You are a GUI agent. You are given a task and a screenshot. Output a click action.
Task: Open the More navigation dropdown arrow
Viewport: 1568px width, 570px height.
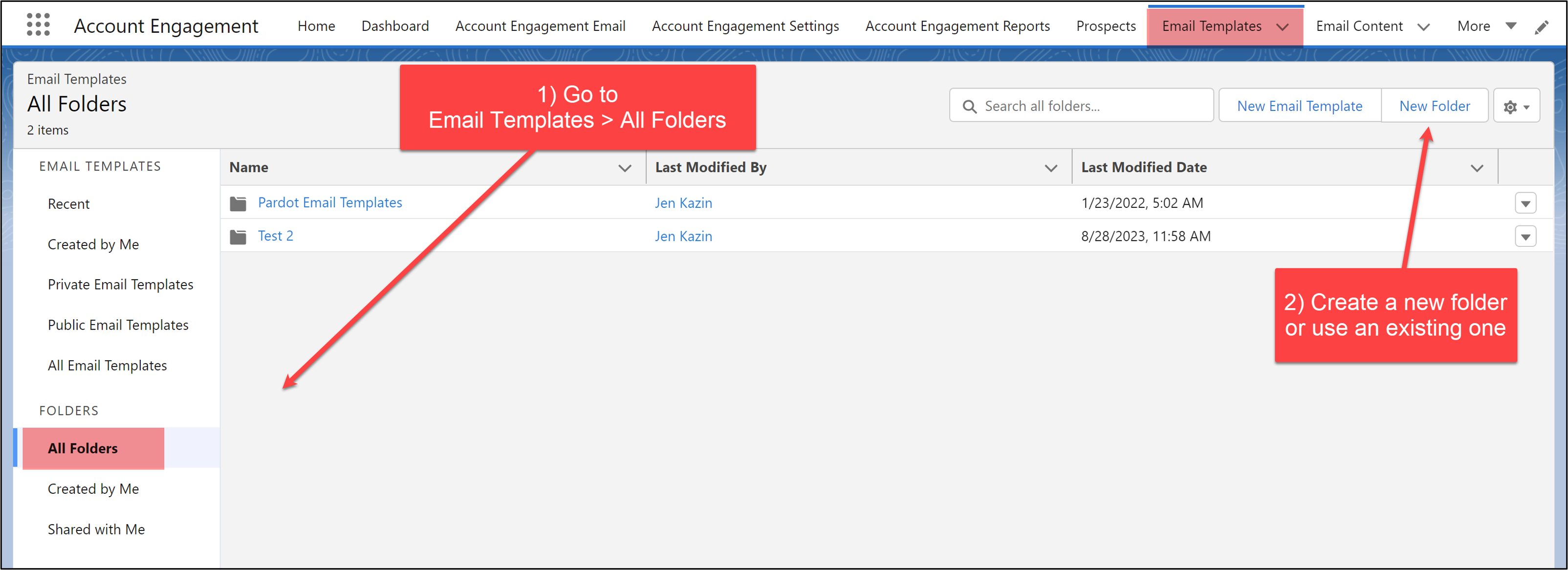(1511, 26)
